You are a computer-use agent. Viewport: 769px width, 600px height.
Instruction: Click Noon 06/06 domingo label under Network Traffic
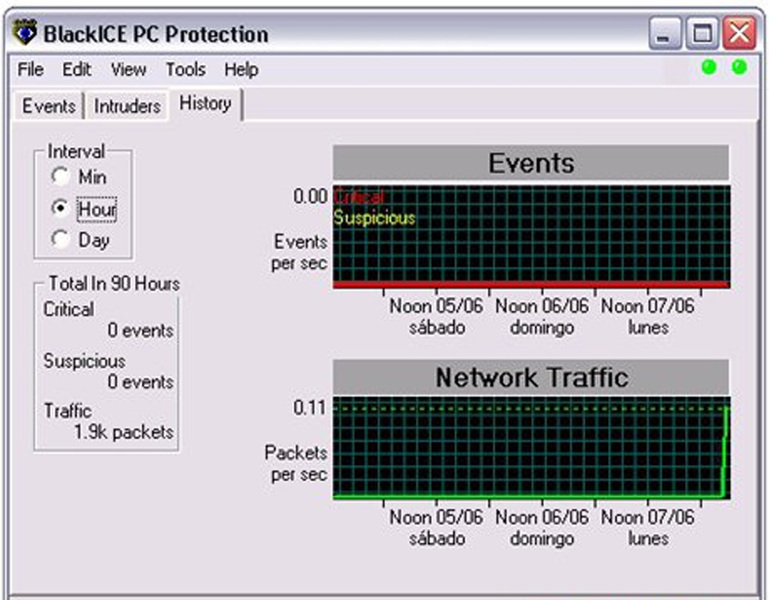click(542, 527)
